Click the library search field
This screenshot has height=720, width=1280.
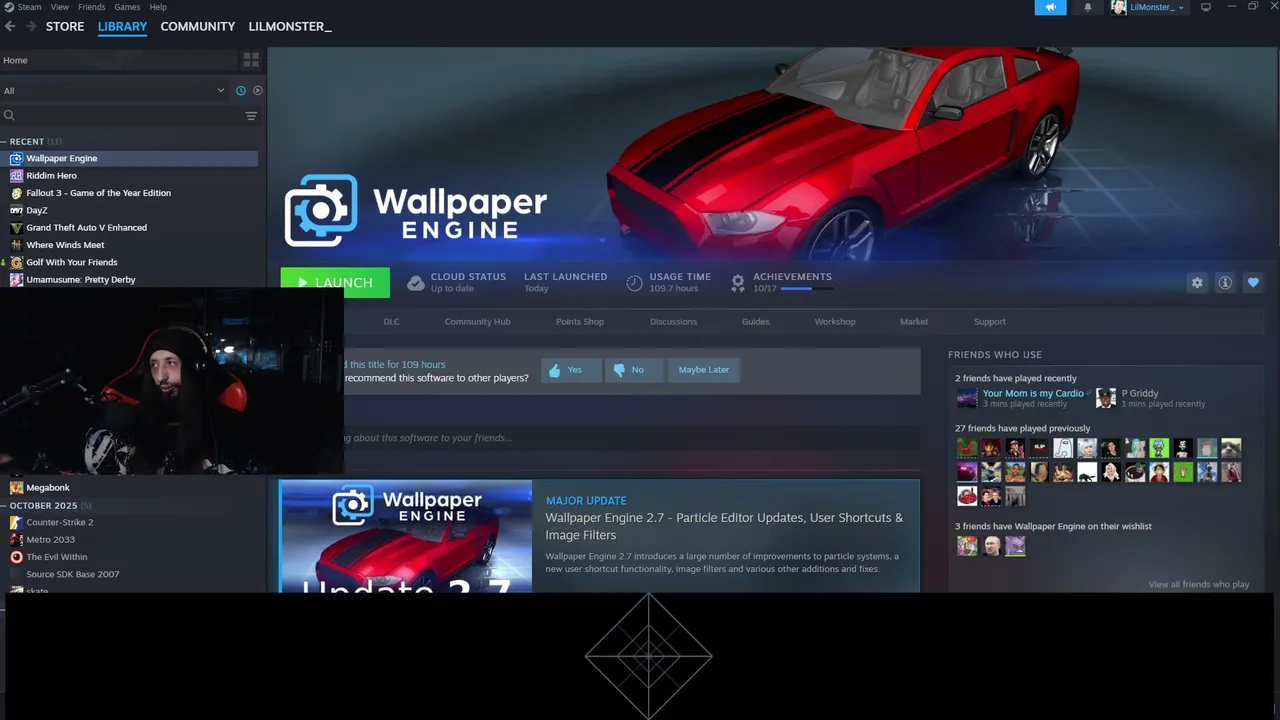pos(120,116)
